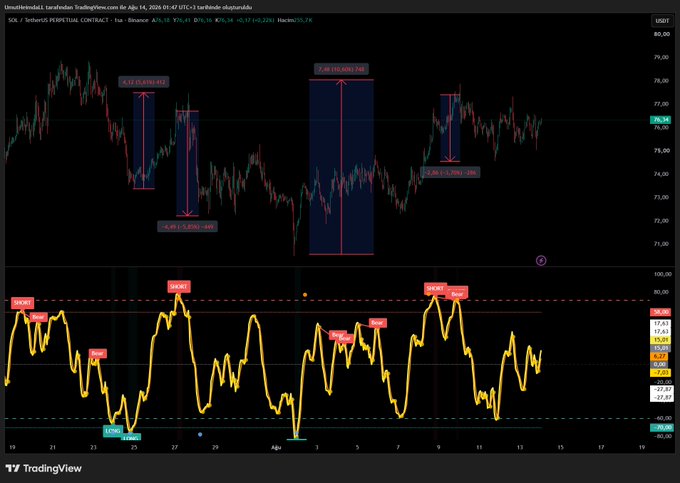Screen dimensions: 680x483
Task: Click the 4,12 (5,61%) measurement label
Action: (144, 82)
